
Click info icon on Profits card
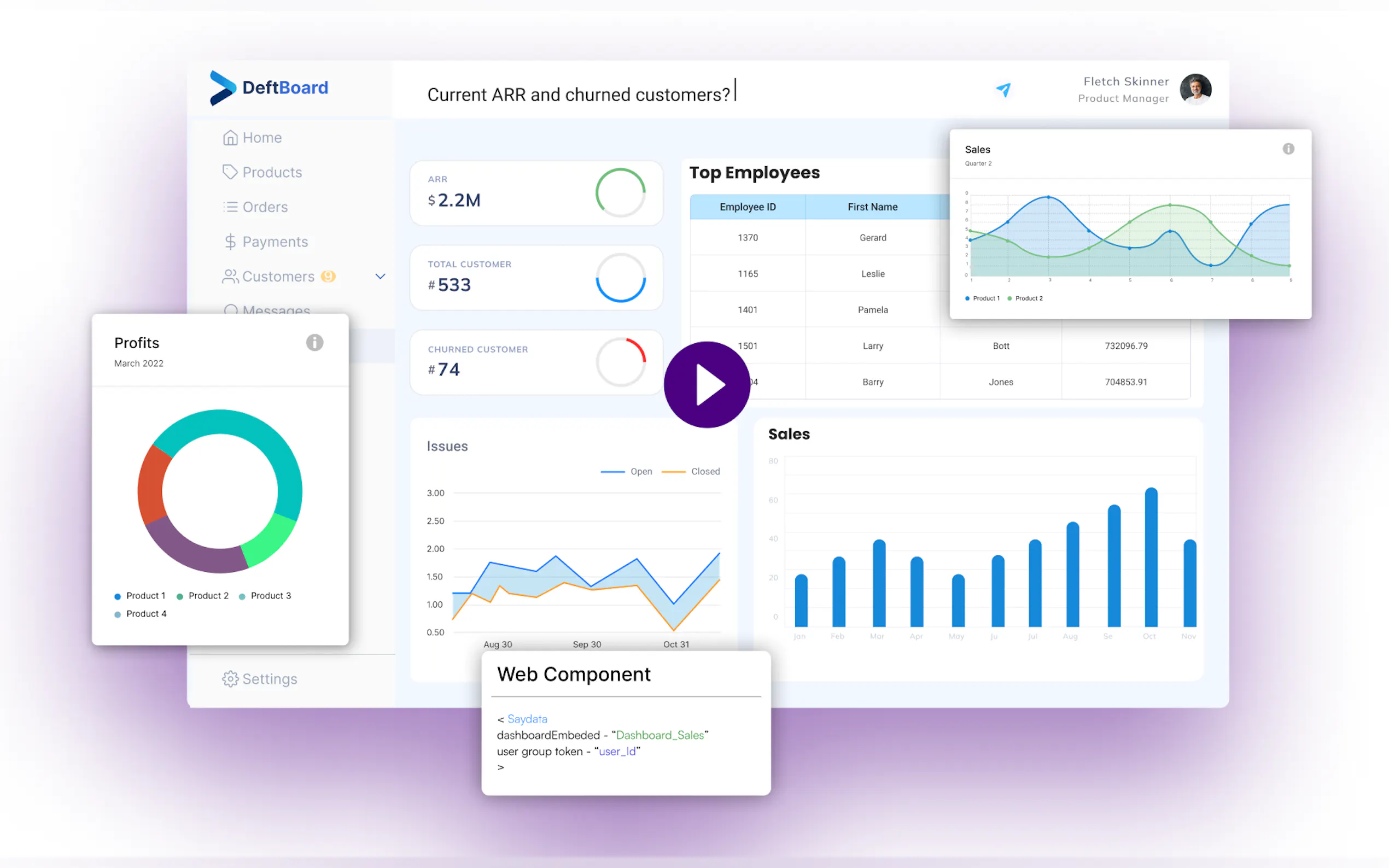point(314,343)
